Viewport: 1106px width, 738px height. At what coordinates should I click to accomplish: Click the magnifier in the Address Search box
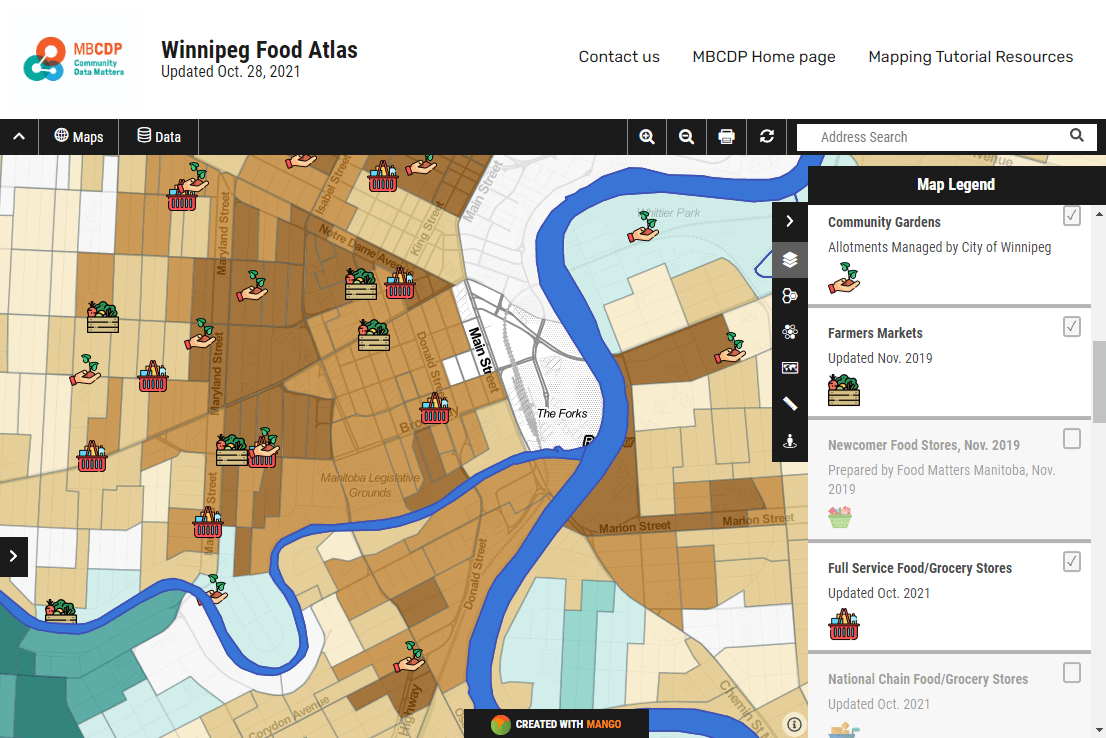tap(1076, 135)
